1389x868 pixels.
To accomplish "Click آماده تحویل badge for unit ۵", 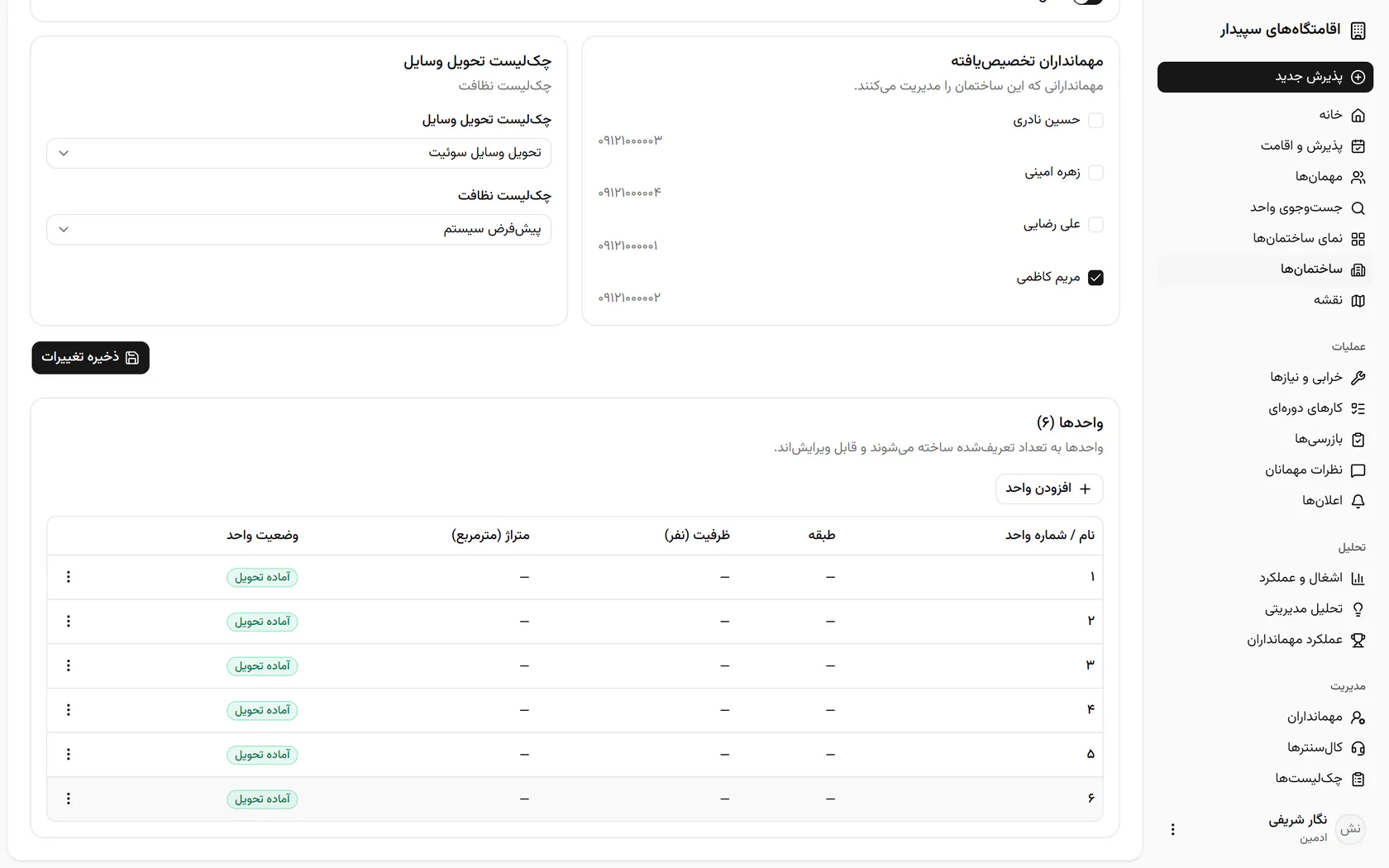I will 262,755.
